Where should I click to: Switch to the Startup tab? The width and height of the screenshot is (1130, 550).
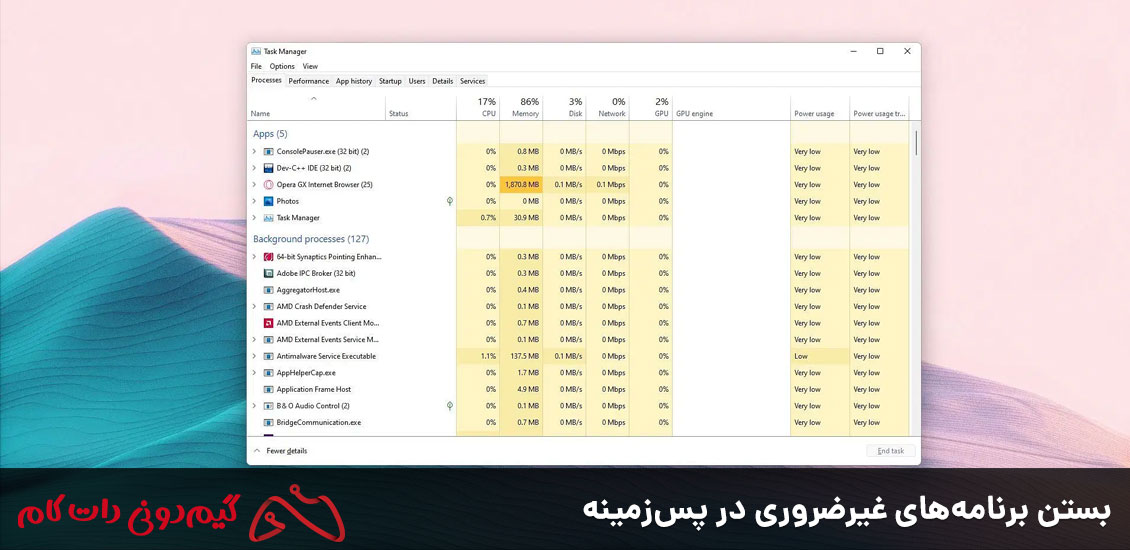click(x=390, y=81)
